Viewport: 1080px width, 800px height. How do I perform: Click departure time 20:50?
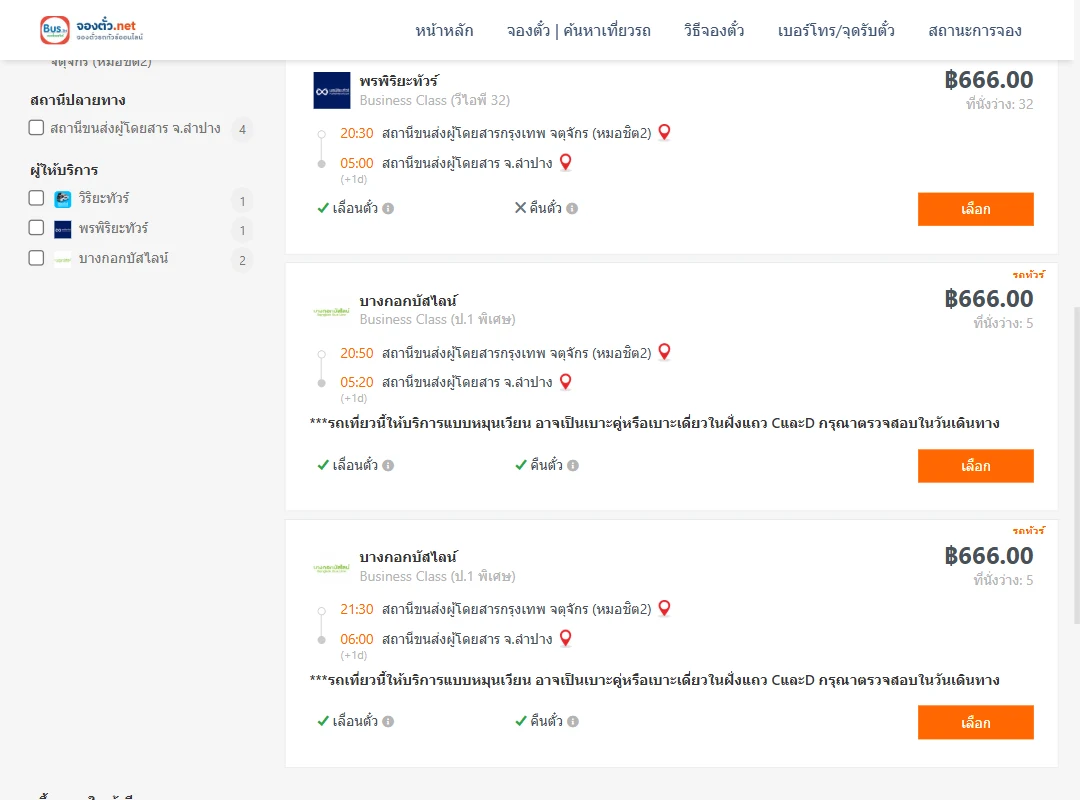click(x=357, y=353)
